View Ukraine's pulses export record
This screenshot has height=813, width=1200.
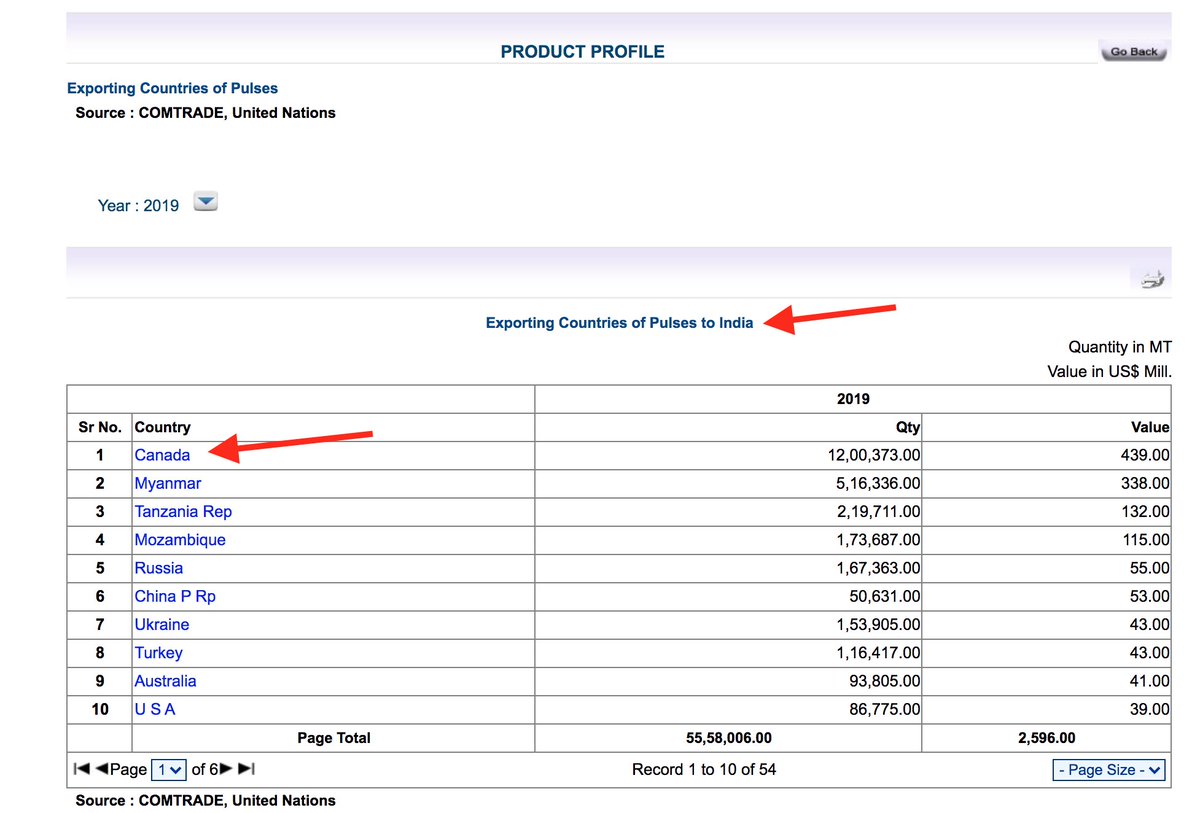pos(162,624)
